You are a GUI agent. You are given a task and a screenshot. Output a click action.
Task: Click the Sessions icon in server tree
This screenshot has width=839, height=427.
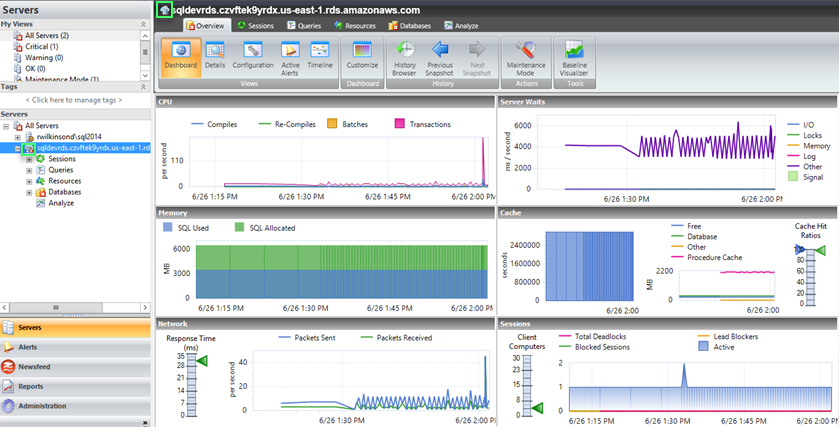pos(40,159)
